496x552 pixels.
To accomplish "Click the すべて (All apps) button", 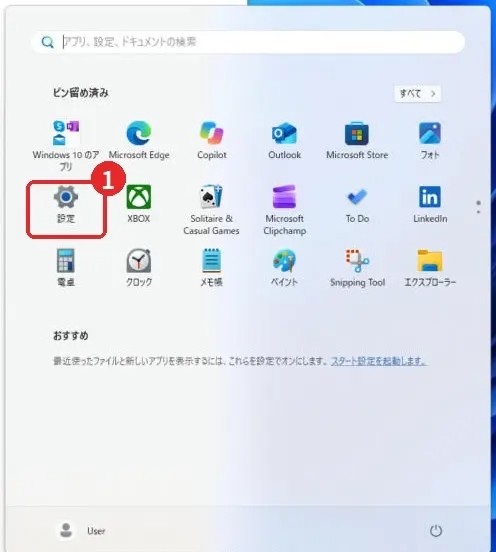I will 417,94.
